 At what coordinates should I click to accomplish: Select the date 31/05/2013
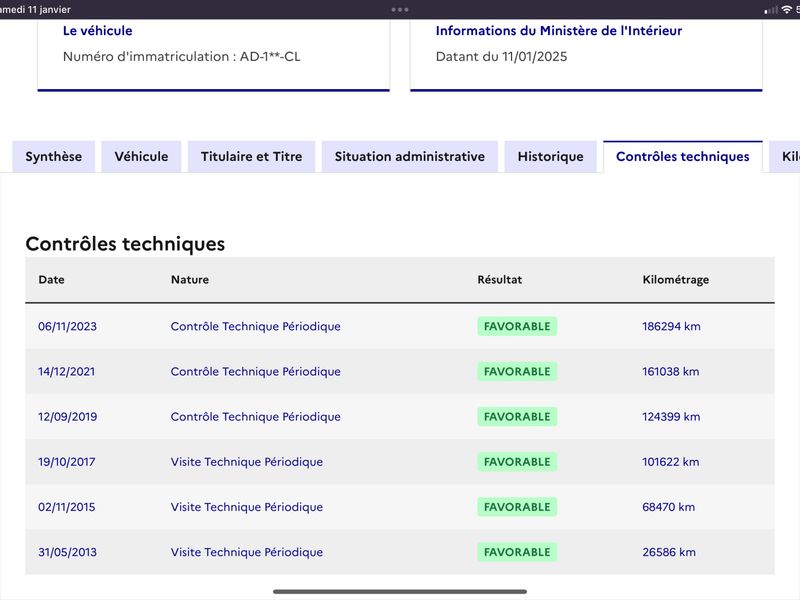(x=67, y=552)
